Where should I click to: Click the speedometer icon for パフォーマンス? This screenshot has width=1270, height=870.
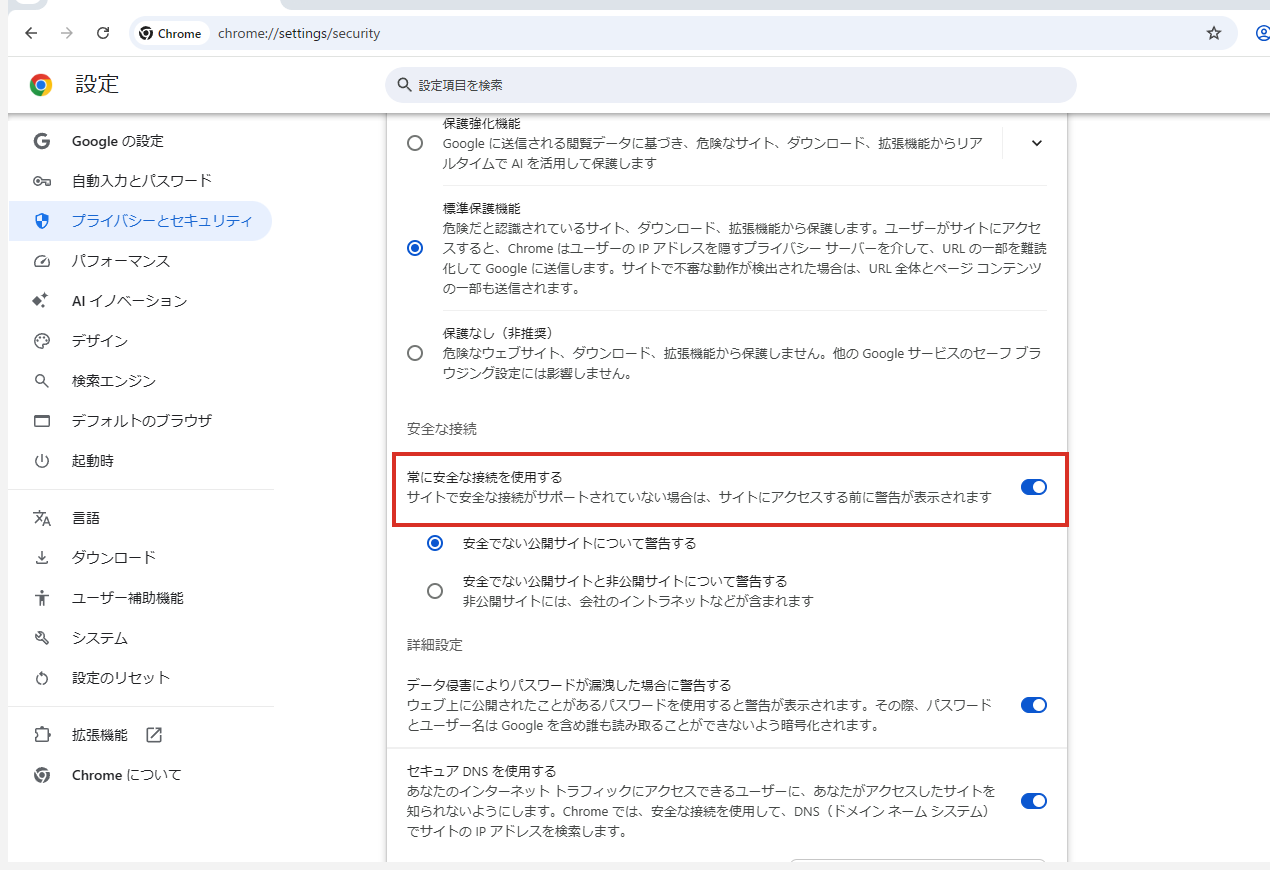[41, 261]
